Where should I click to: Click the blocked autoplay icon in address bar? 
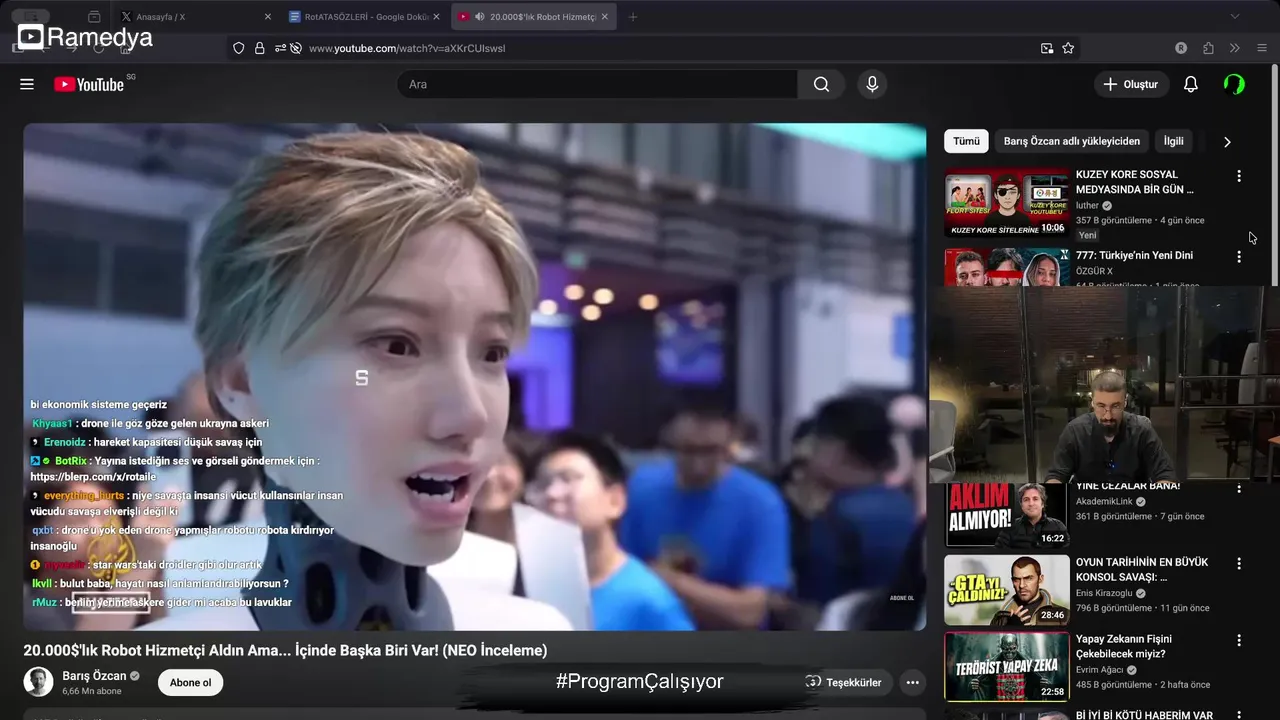point(296,48)
